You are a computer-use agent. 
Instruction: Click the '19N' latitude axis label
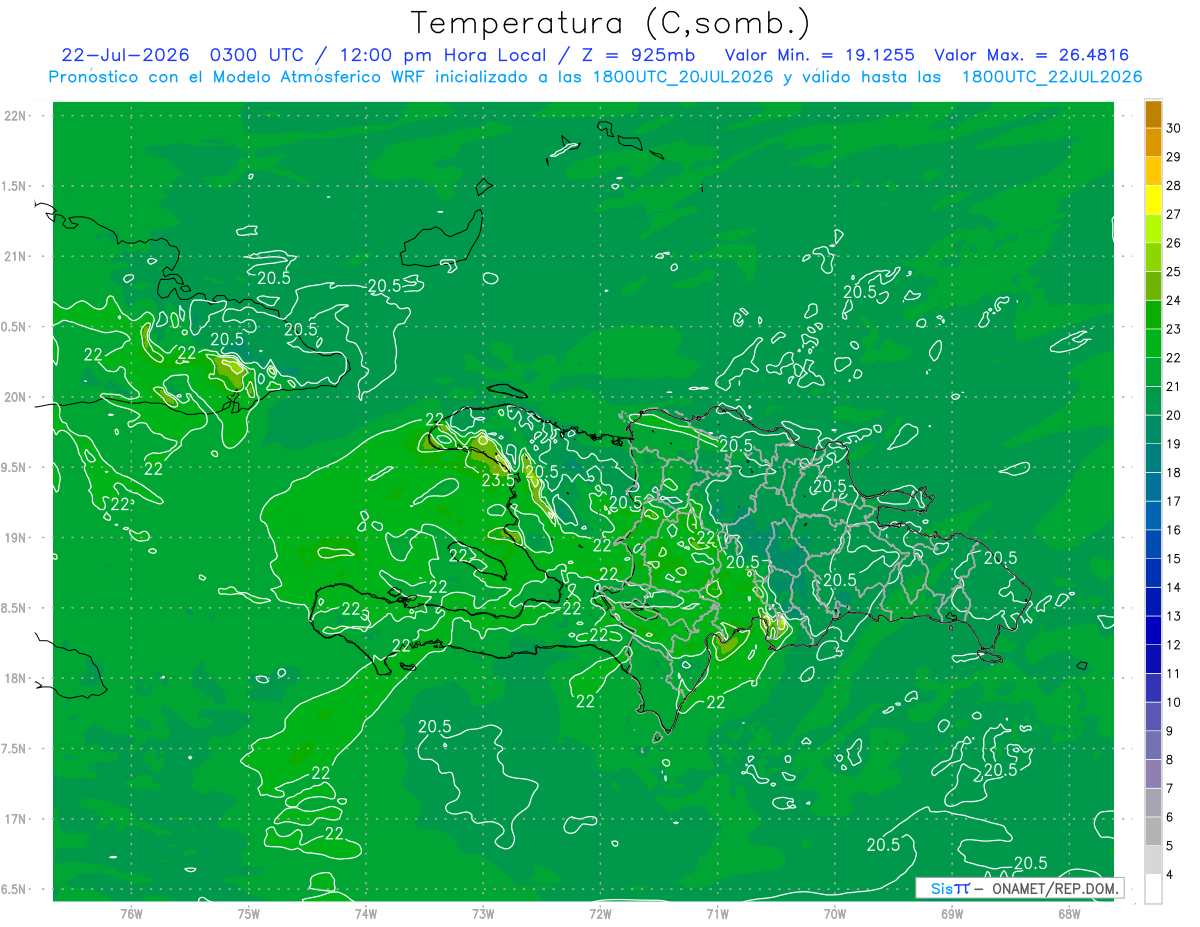click(x=15, y=538)
